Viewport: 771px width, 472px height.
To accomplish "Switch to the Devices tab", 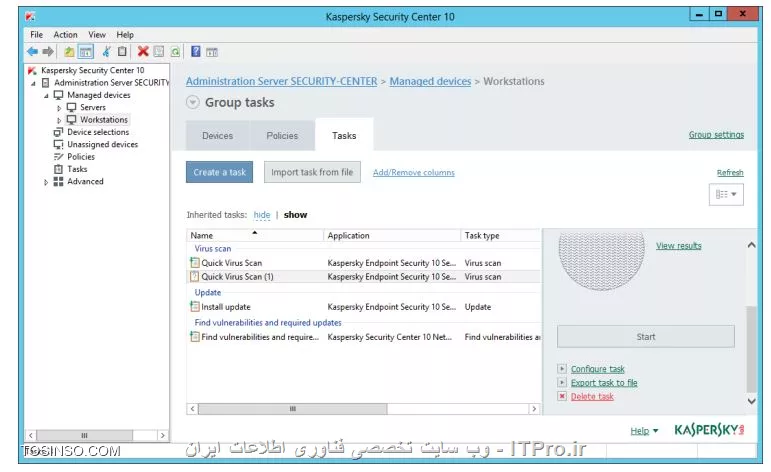I will point(217,135).
